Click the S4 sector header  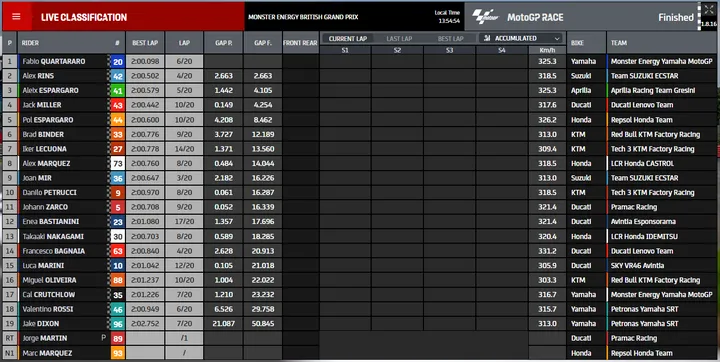tap(501, 50)
